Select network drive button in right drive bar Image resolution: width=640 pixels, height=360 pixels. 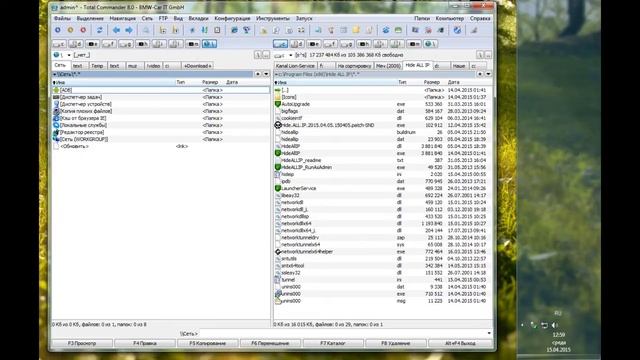[x=430, y=44]
